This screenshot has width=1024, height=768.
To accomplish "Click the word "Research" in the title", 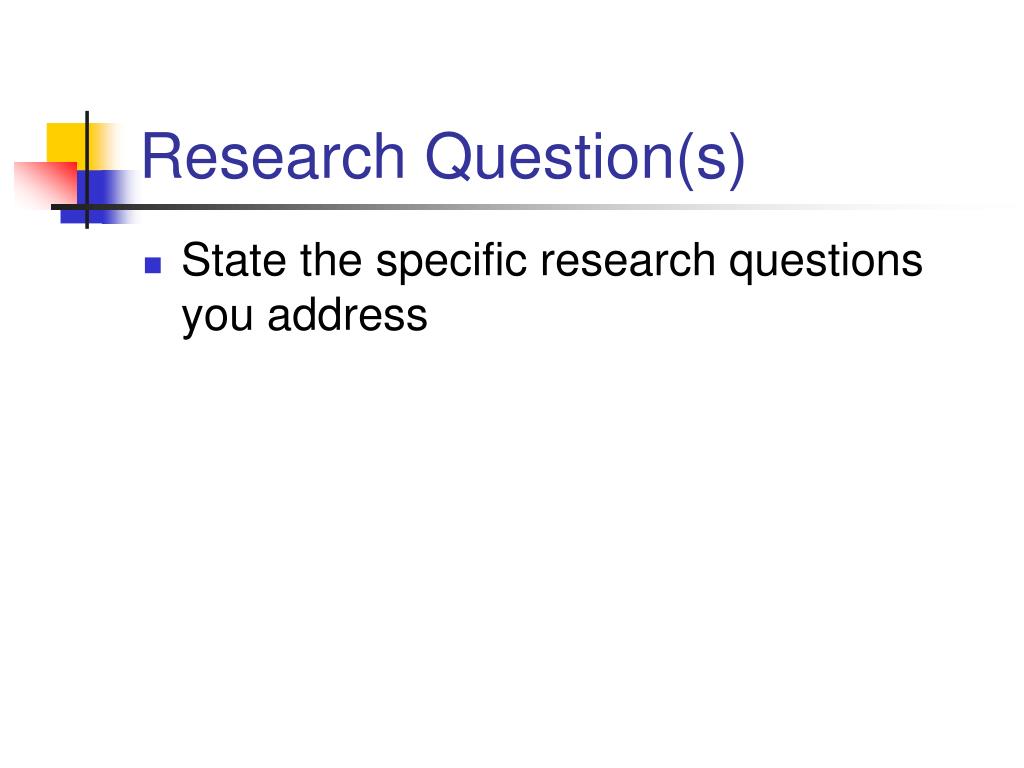I will click(x=273, y=157).
